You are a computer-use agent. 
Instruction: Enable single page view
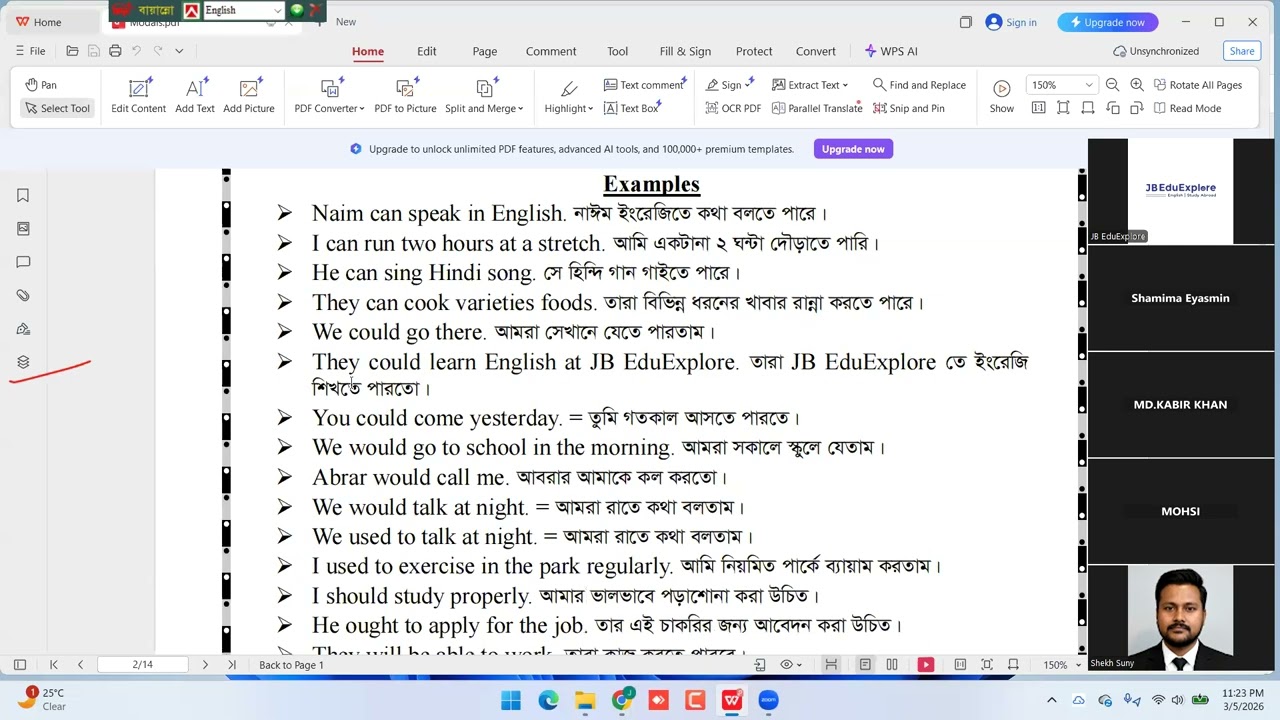pyautogui.click(x=865, y=665)
